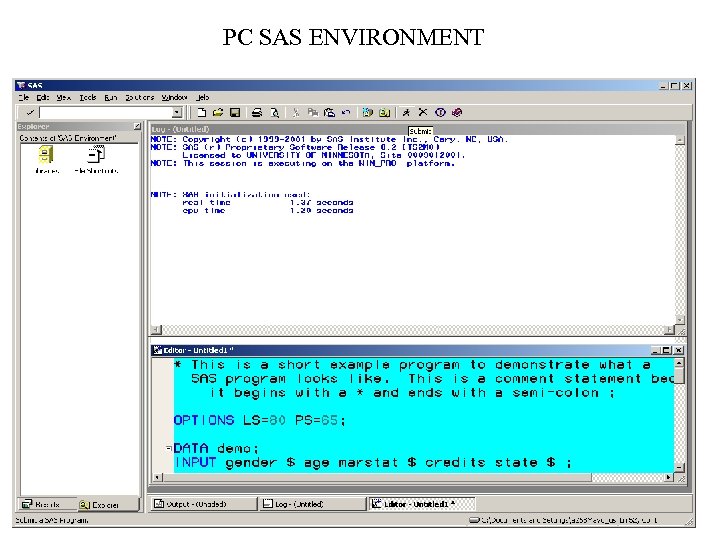The height and width of the screenshot is (540, 720).
Task: Print using the toolbar printer icon
Action: tap(257, 112)
